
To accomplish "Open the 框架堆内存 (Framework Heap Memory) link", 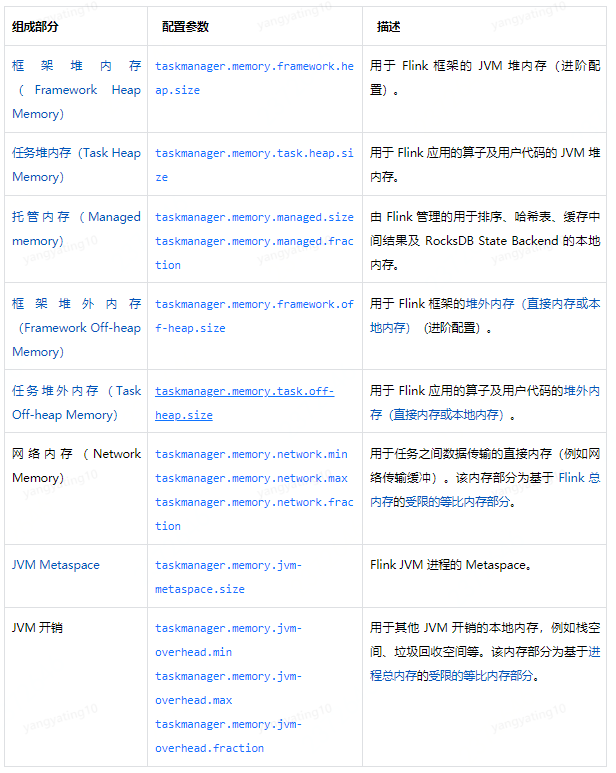I will coord(76,90).
